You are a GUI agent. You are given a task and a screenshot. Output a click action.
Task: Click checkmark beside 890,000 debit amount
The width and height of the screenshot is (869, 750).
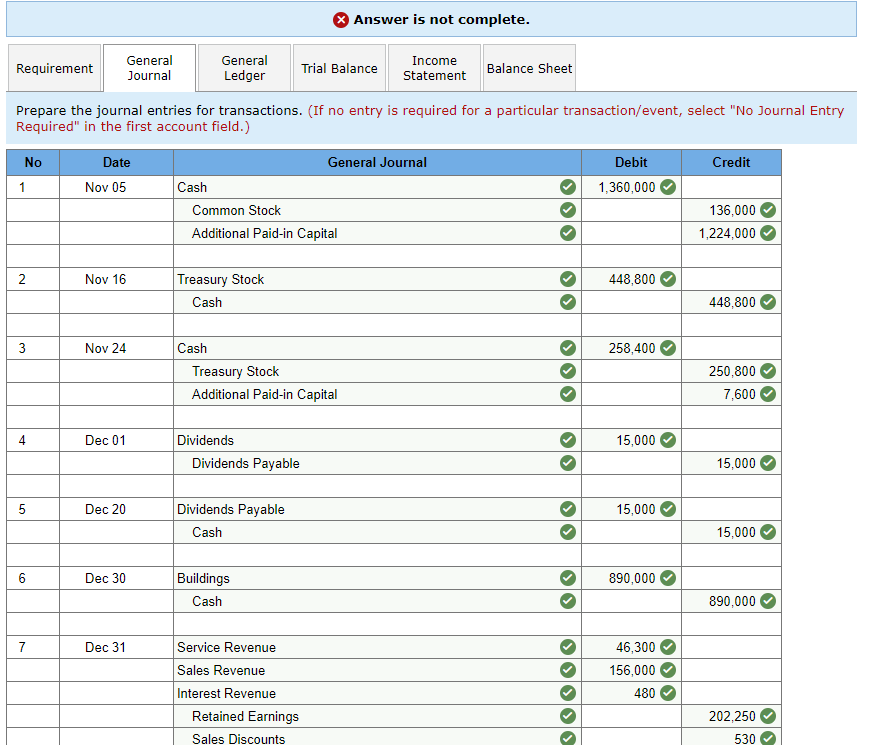pos(668,578)
